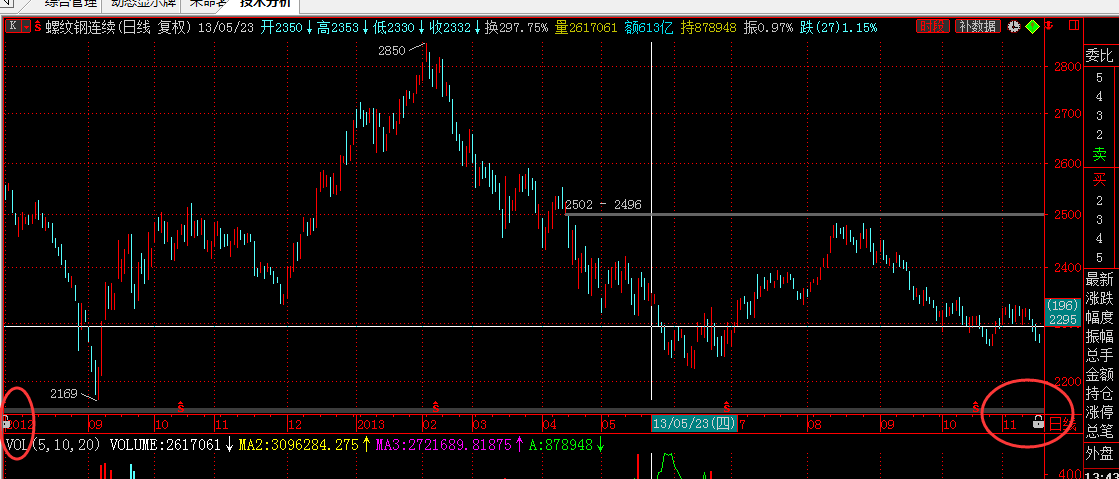
Task: Click the VOL(5,10,20) indicator label
Action: click(x=54, y=445)
